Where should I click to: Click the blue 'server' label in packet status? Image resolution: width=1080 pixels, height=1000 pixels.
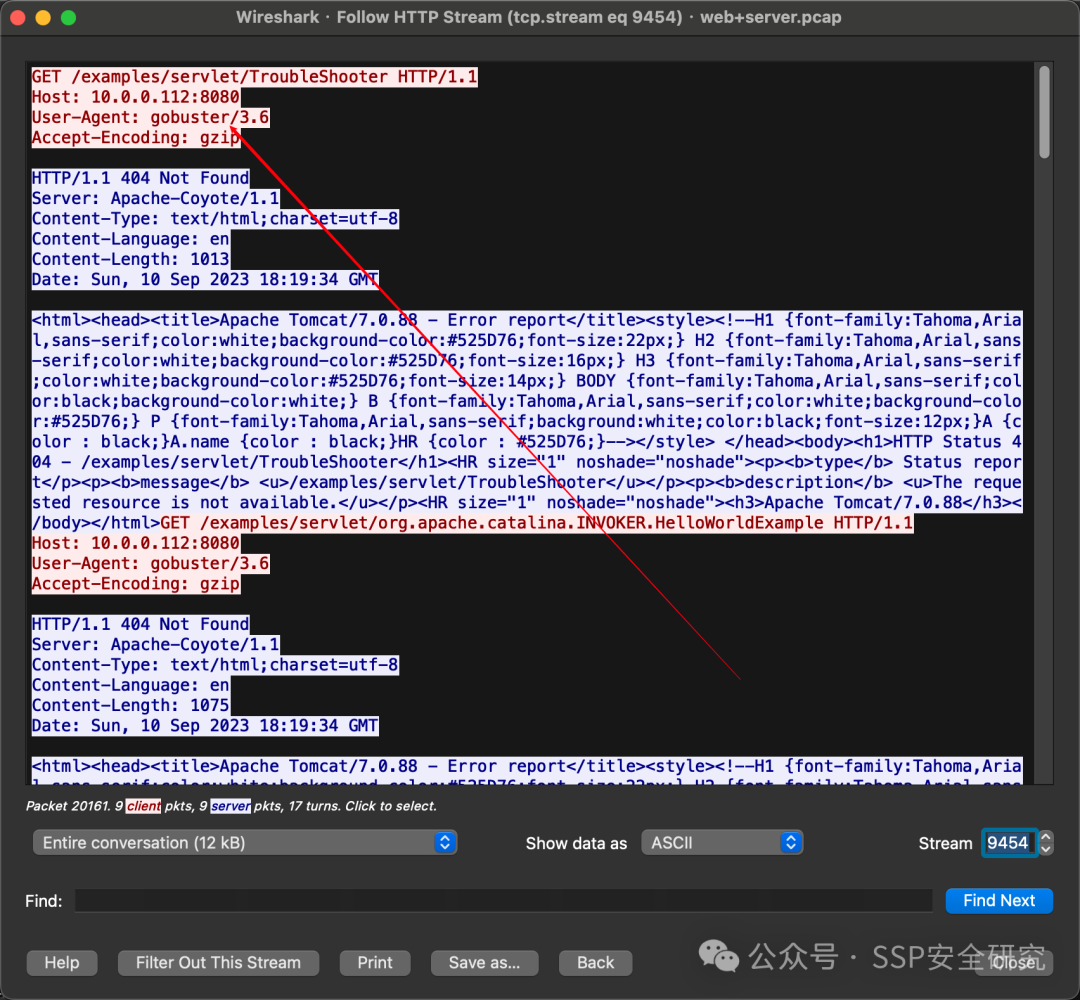[x=231, y=806]
